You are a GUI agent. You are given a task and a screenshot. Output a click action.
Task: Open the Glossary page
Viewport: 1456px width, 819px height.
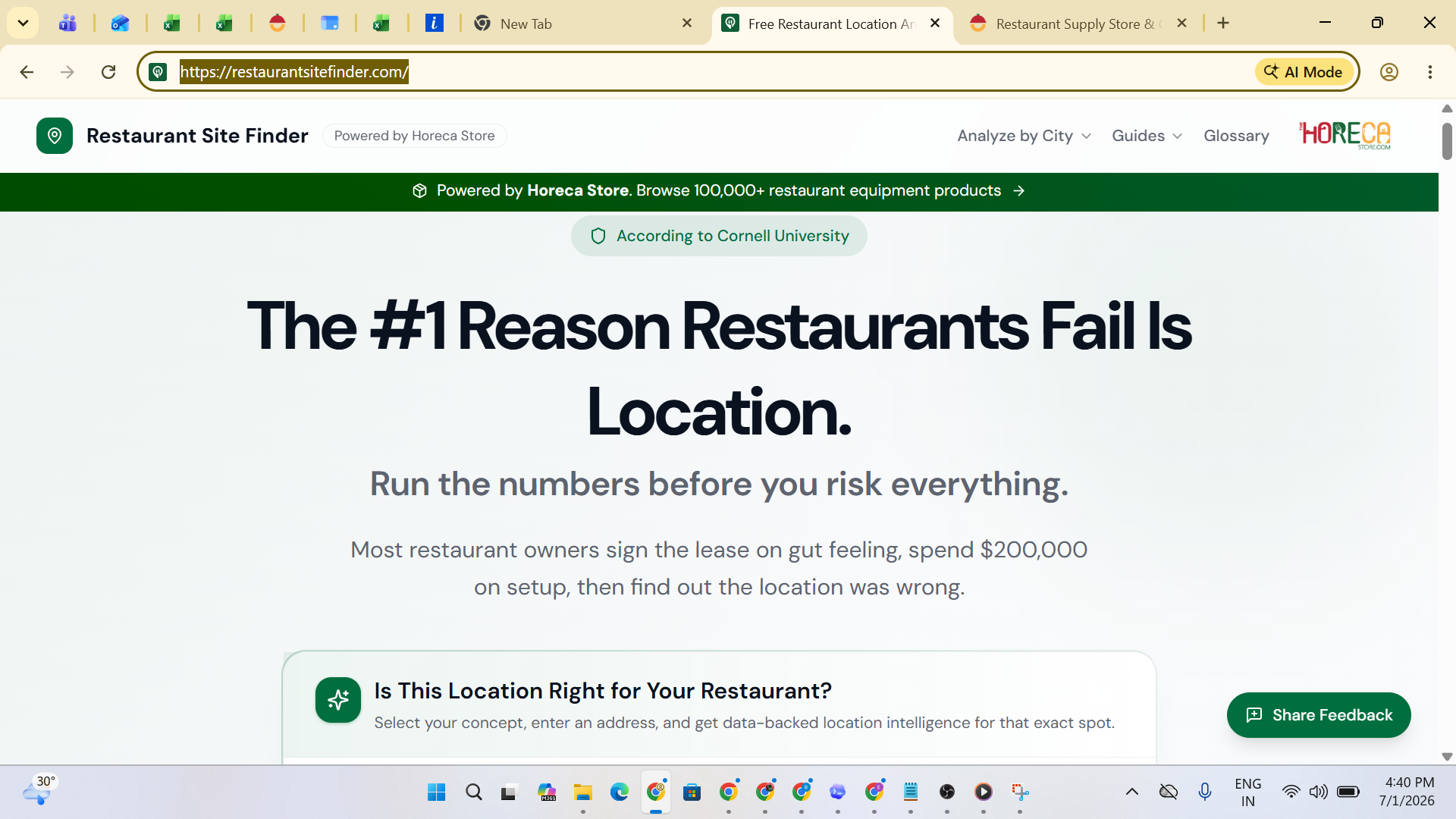point(1236,136)
